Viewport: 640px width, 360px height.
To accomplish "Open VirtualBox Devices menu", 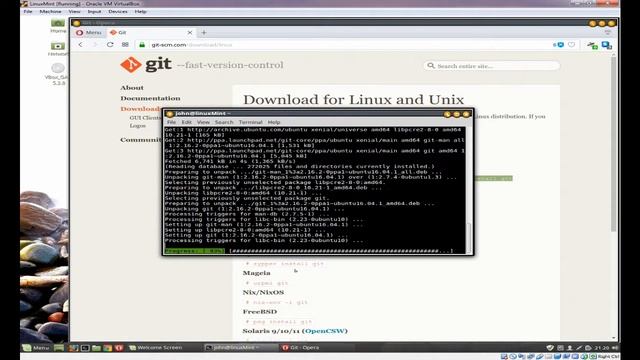I will (118, 11).
